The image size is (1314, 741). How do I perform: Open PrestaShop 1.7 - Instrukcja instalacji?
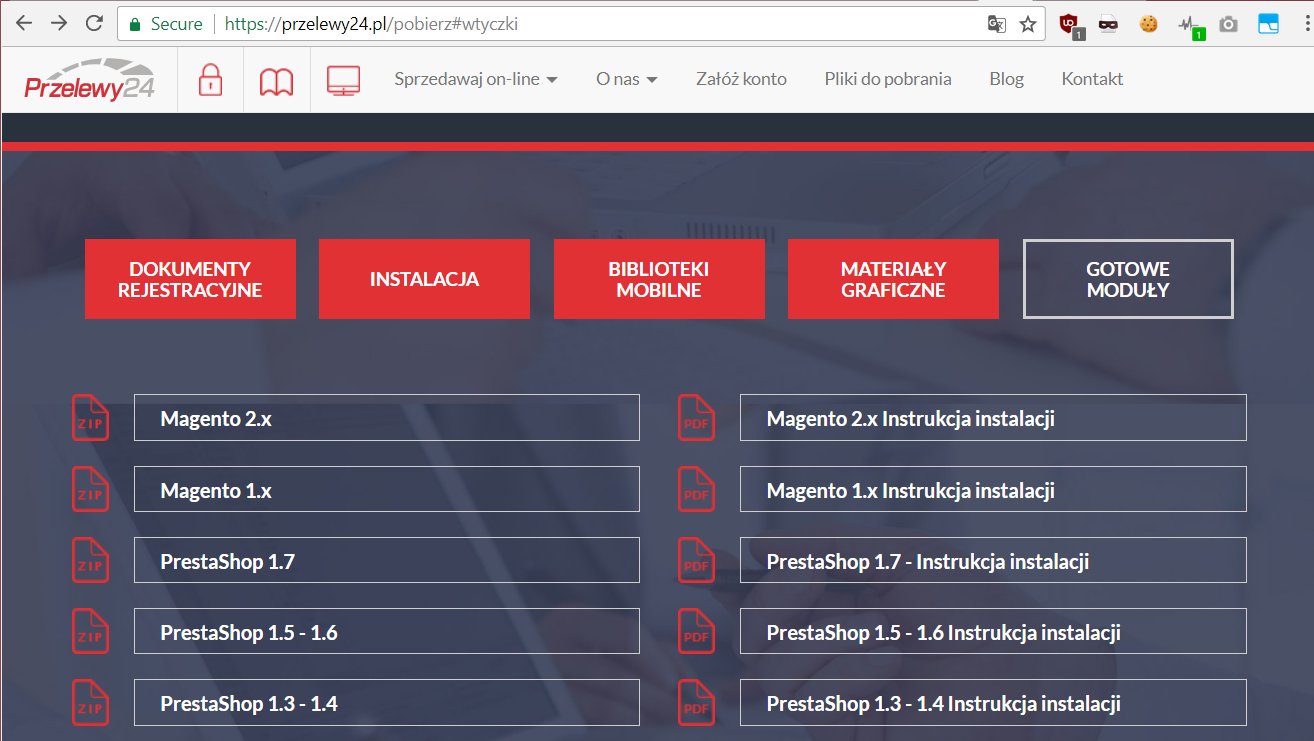click(993, 560)
